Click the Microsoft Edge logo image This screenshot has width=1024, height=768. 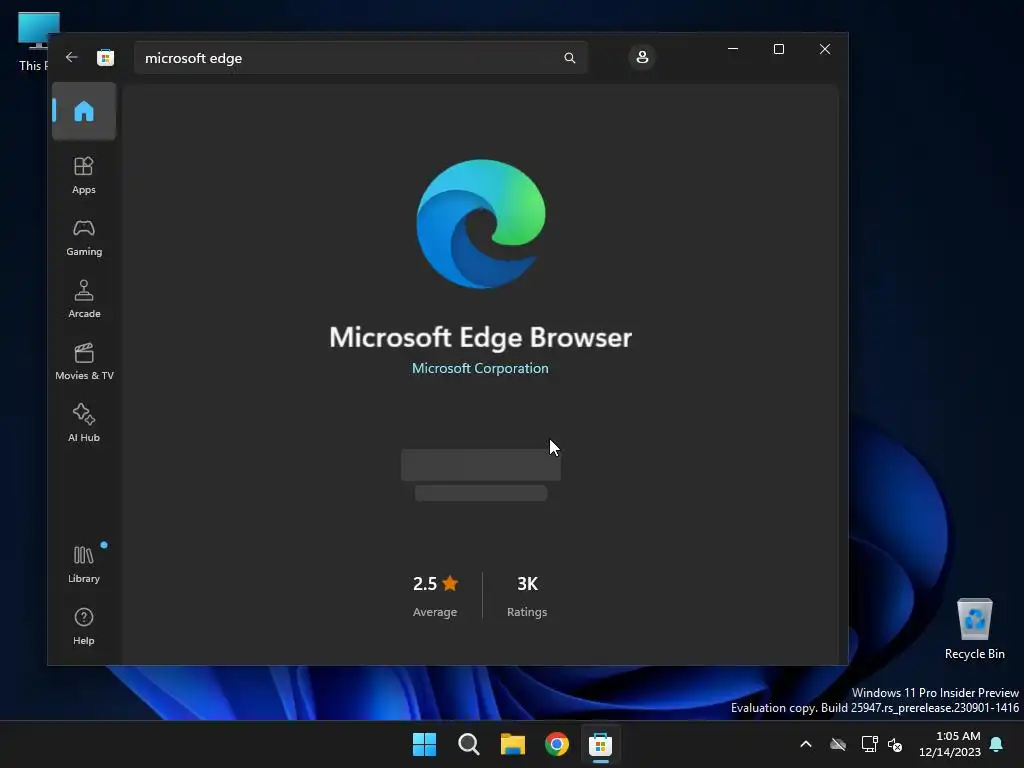(x=481, y=223)
